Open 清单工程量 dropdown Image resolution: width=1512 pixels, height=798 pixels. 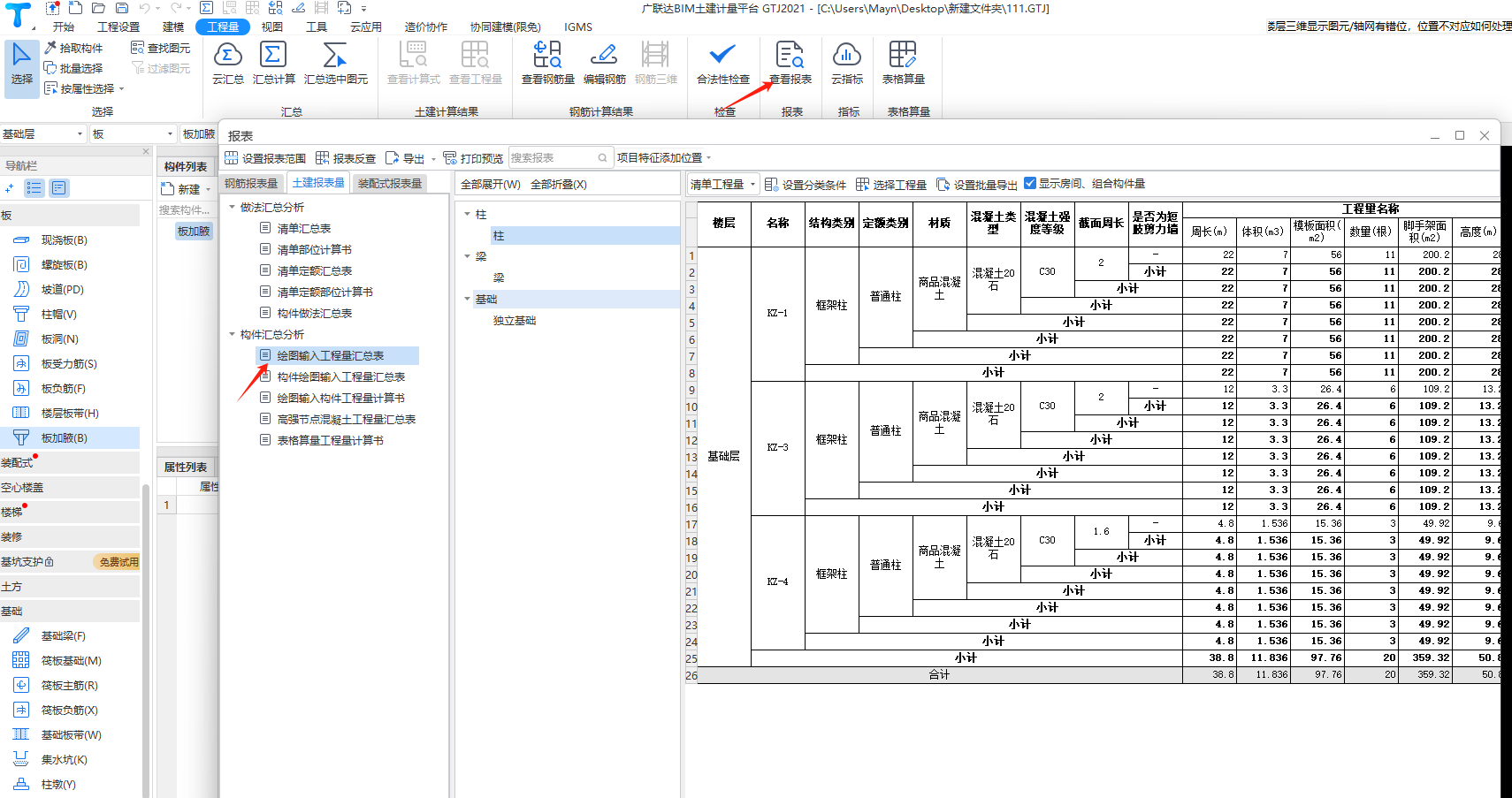click(x=723, y=184)
